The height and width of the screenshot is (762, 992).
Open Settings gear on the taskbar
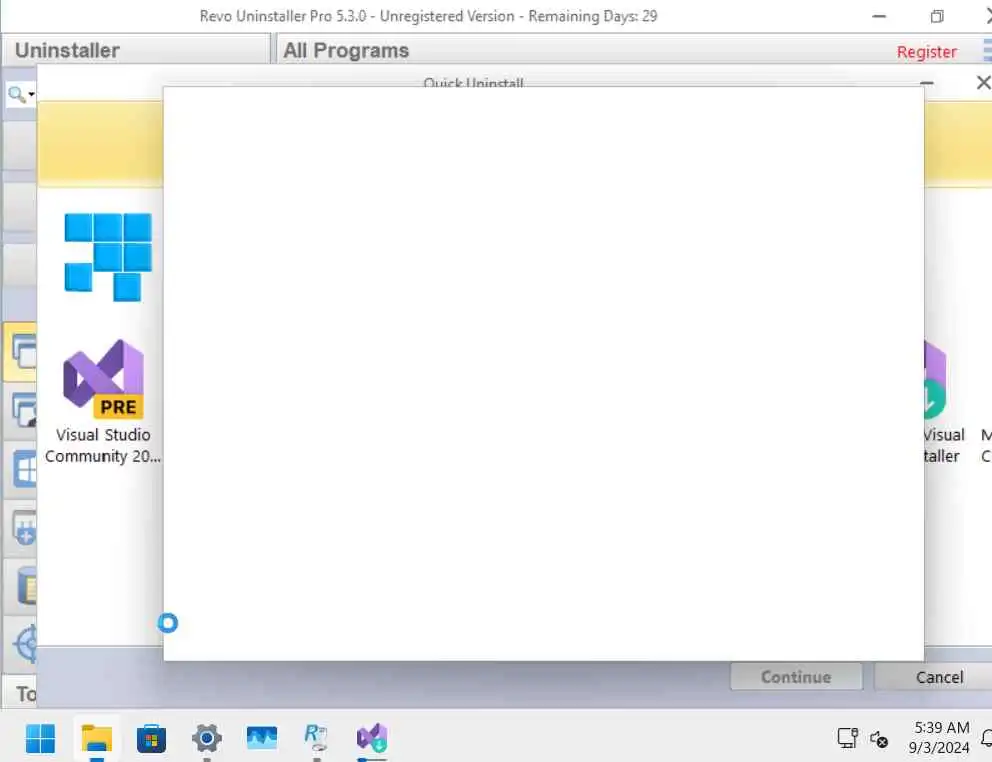point(206,739)
